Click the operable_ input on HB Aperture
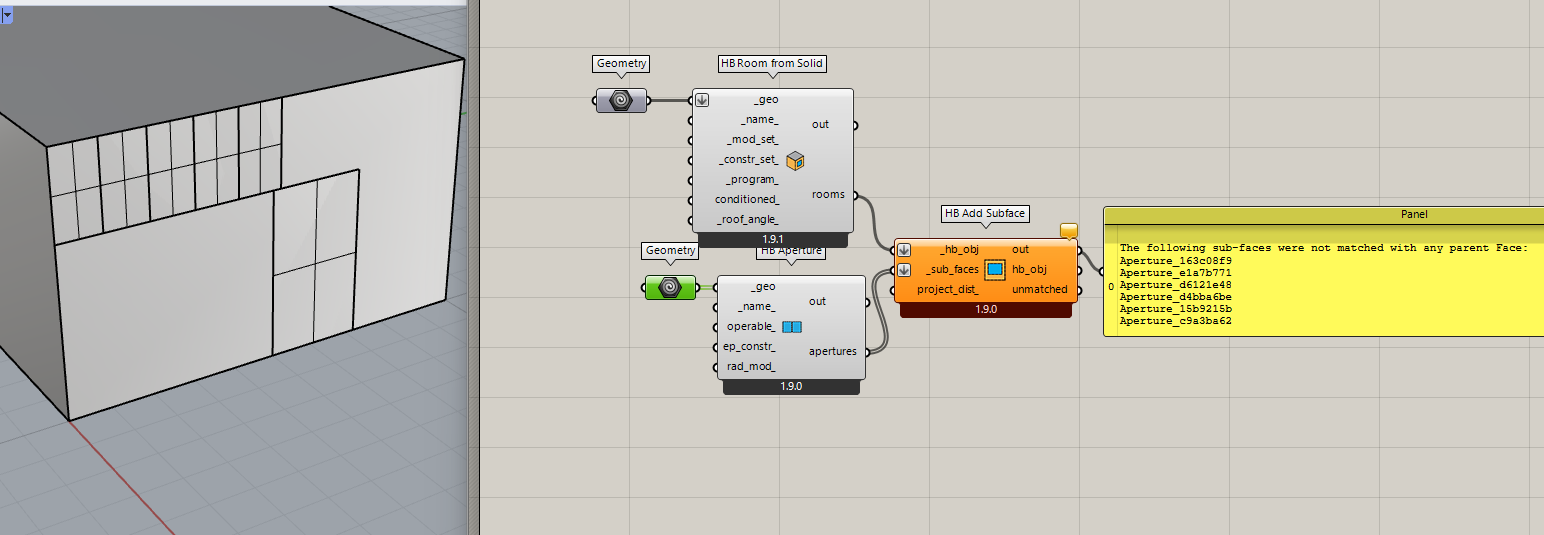 point(750,327)
